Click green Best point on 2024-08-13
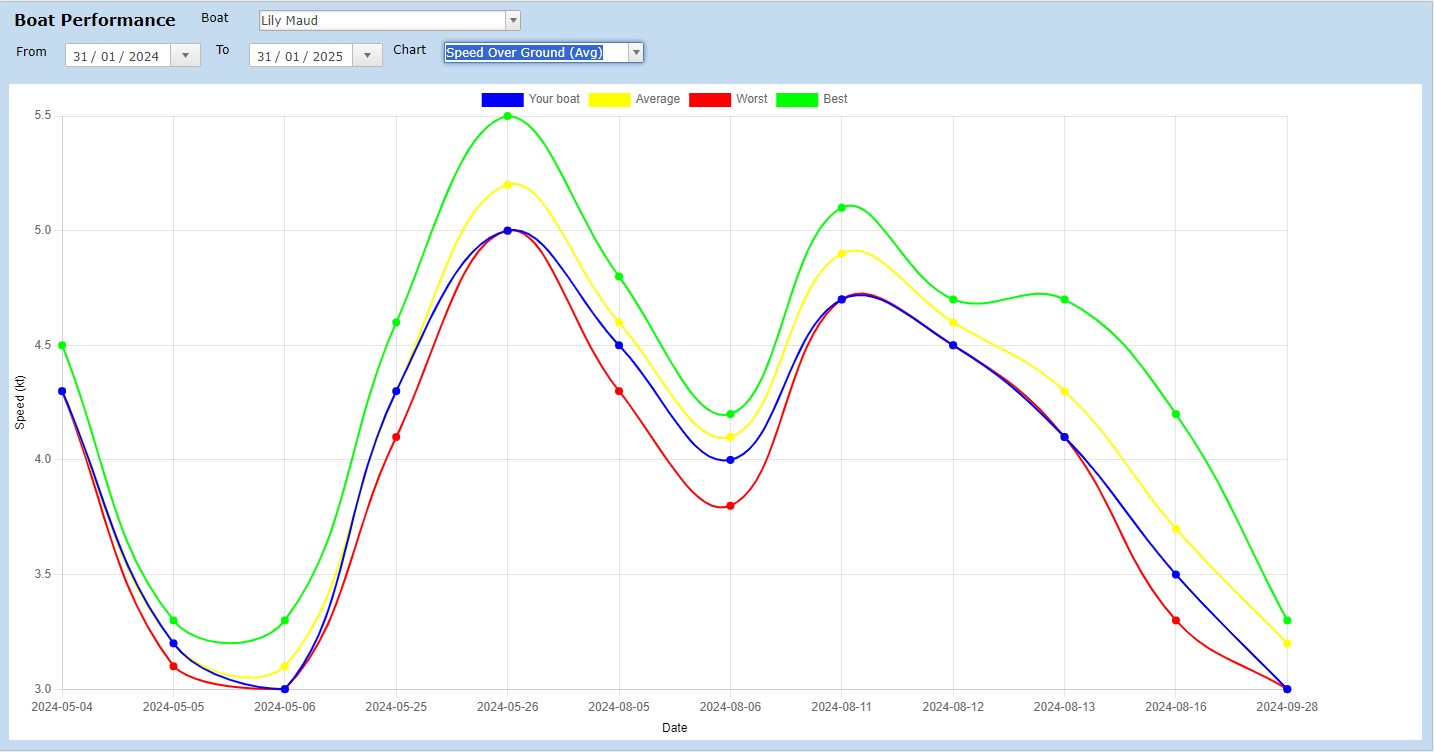 coord(1065,299)
